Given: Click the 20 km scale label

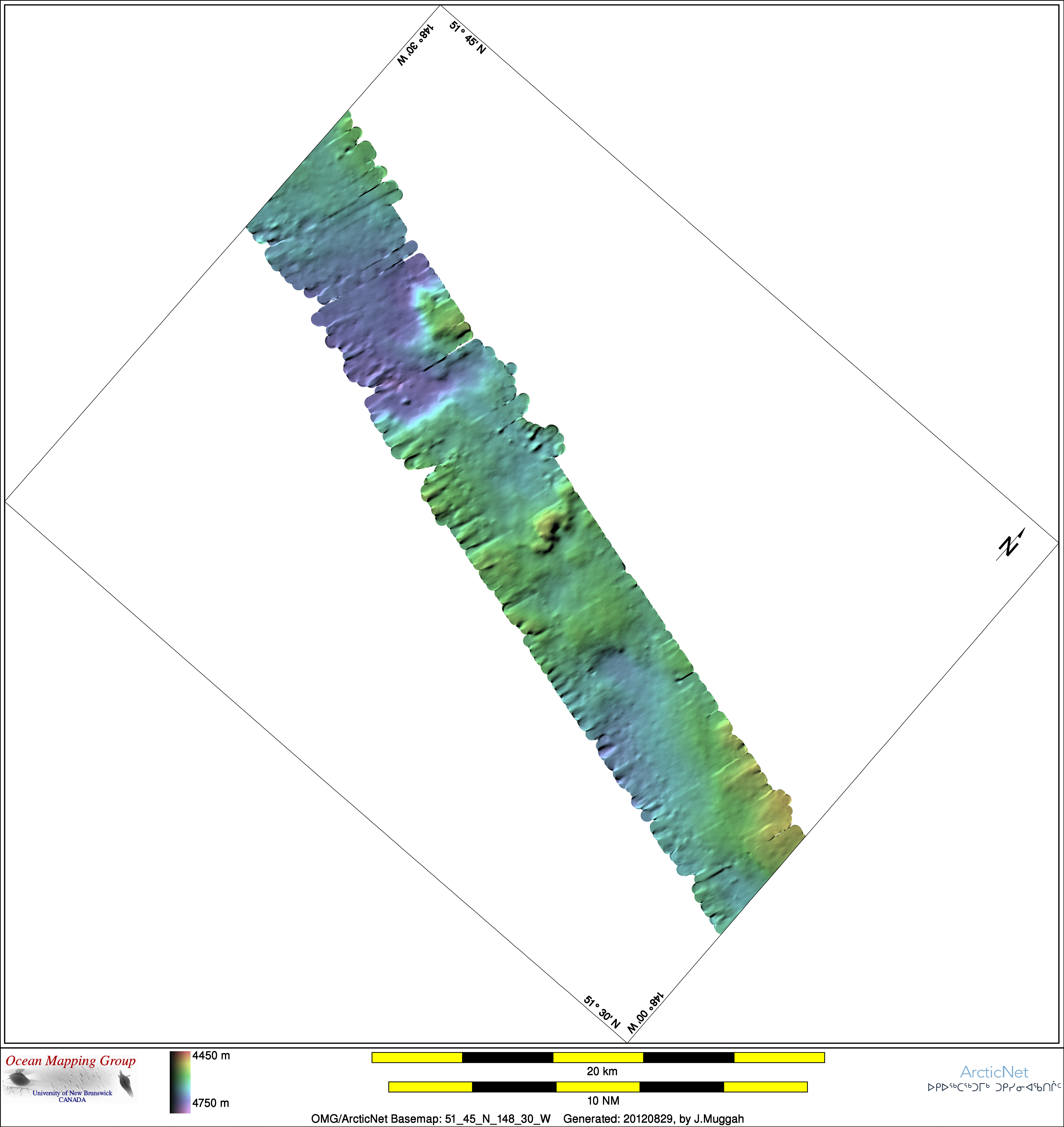Looking at the screenshot, I should point(602,1071).
